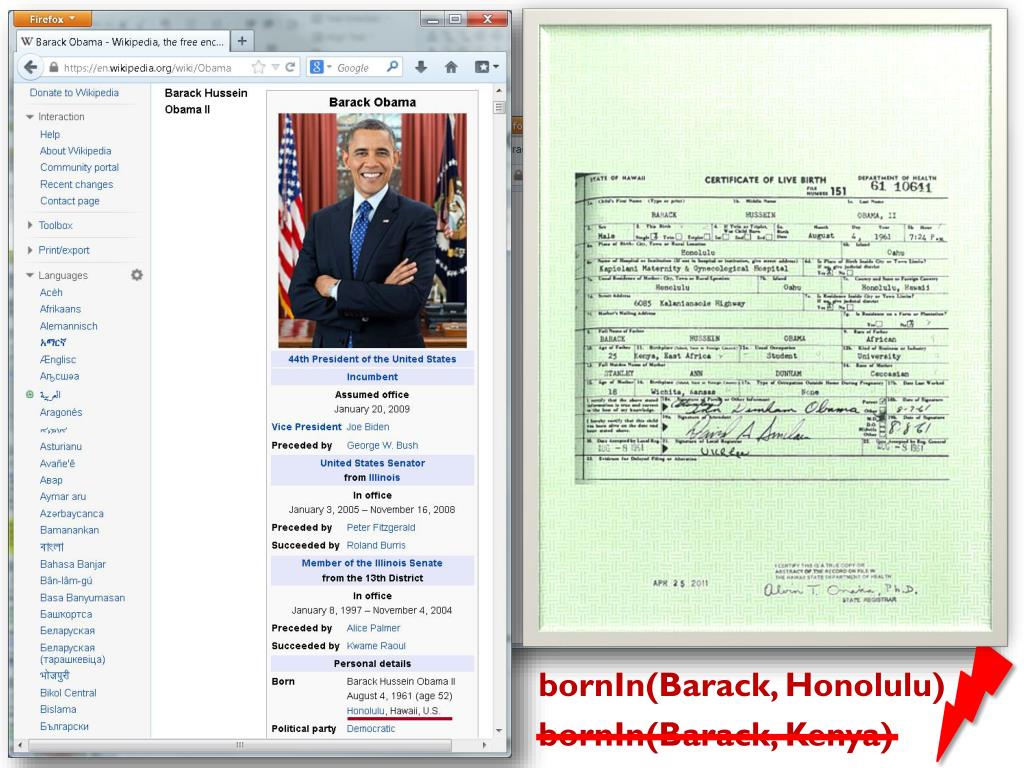
Task: Click the reload page icon
Action: (290, 67)
